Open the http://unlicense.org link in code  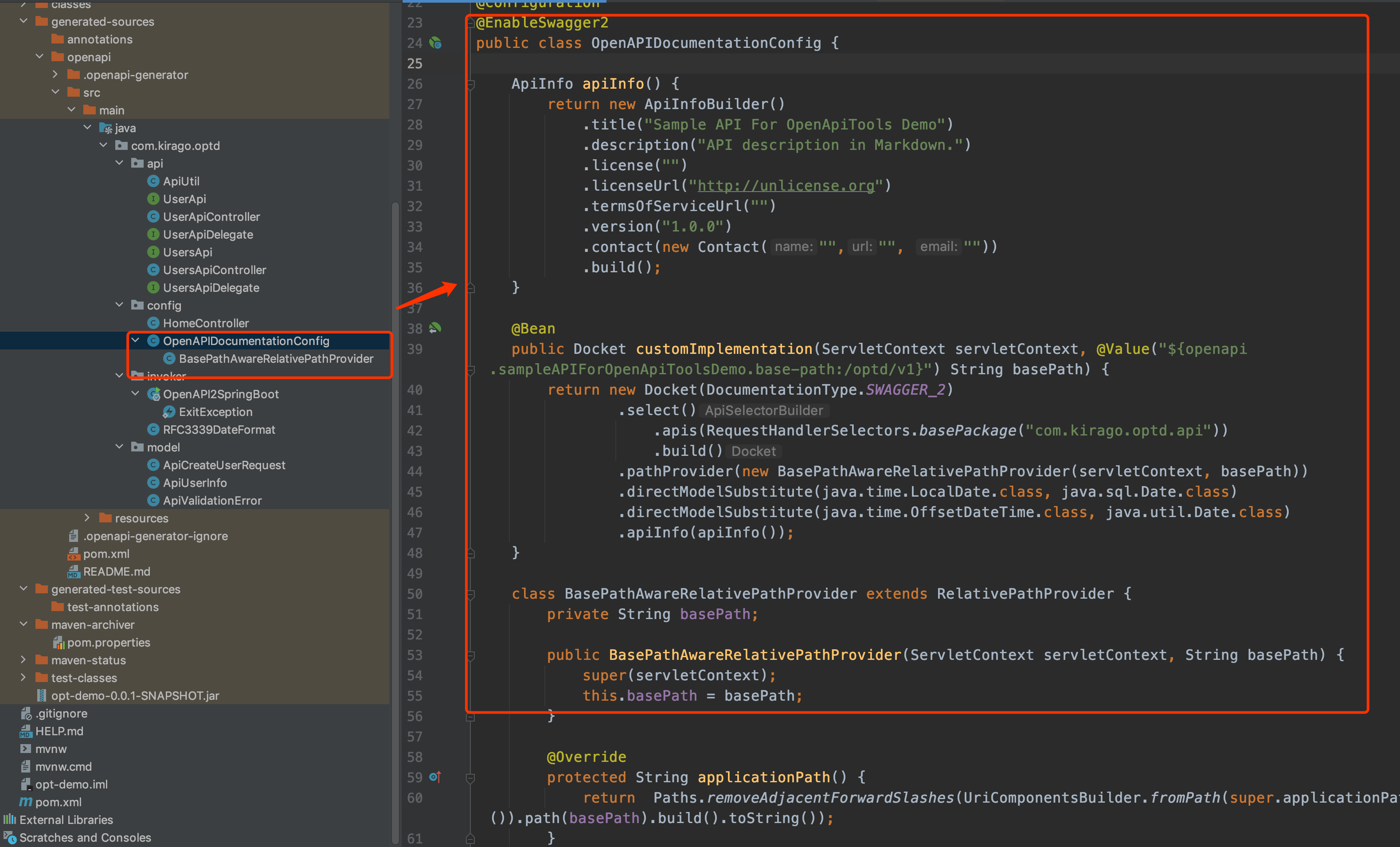pos(786,186)
